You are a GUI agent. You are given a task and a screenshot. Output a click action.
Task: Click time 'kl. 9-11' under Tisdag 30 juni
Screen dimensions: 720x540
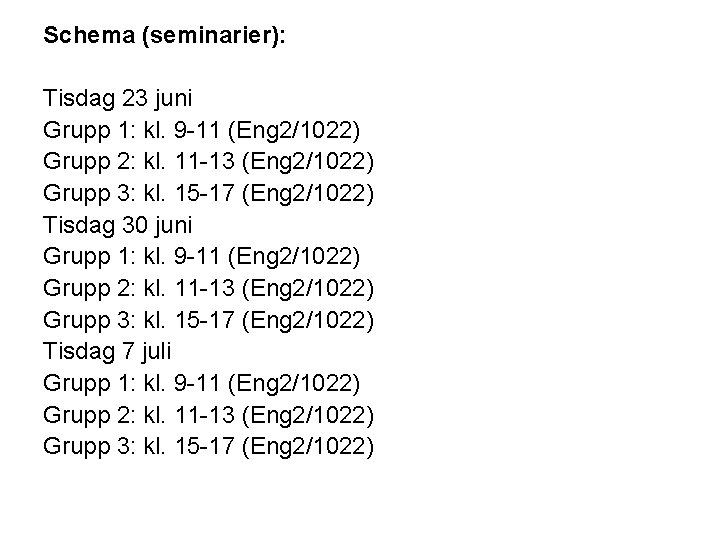[182, 256]
